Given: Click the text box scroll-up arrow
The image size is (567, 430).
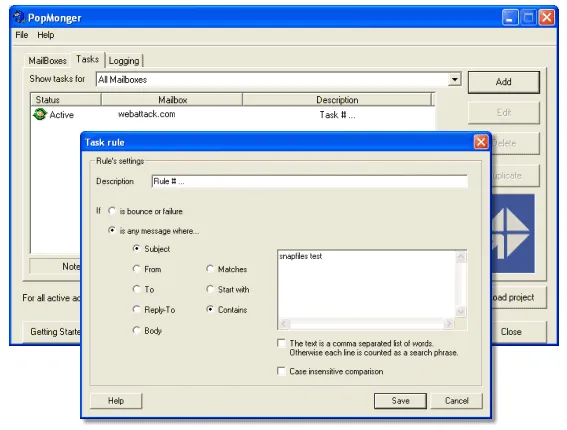Looking at the screenshot, I should coord(461,257).
